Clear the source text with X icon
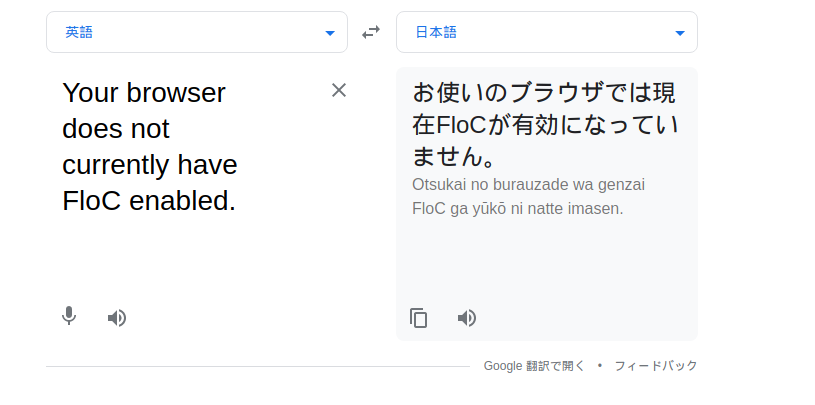Screen dimensions: 815x405 339,91
